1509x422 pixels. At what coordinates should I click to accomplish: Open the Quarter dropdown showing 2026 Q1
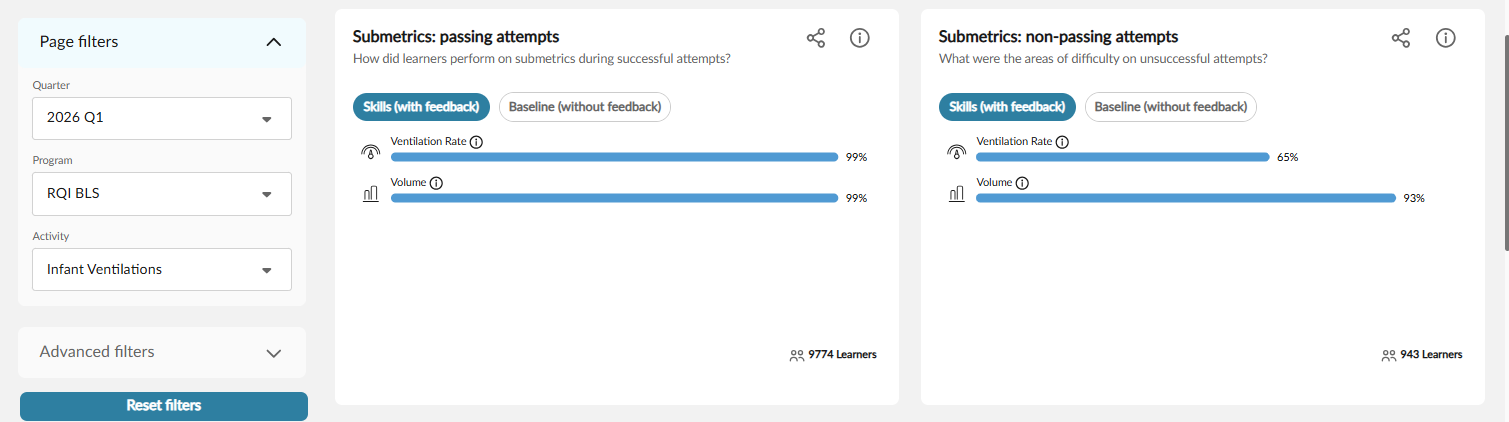tap(162, 118)
